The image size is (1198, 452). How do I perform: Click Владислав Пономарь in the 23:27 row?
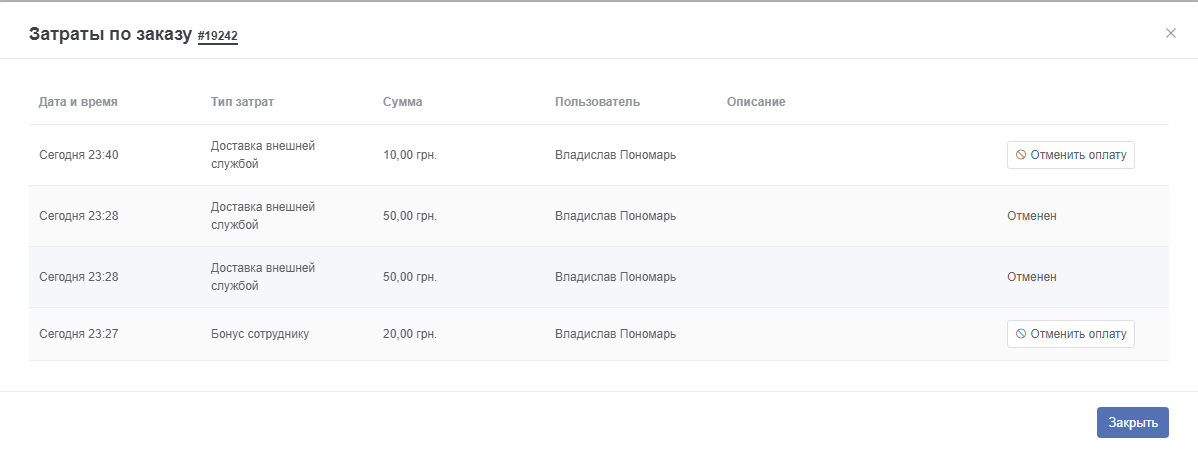point(615,334)
